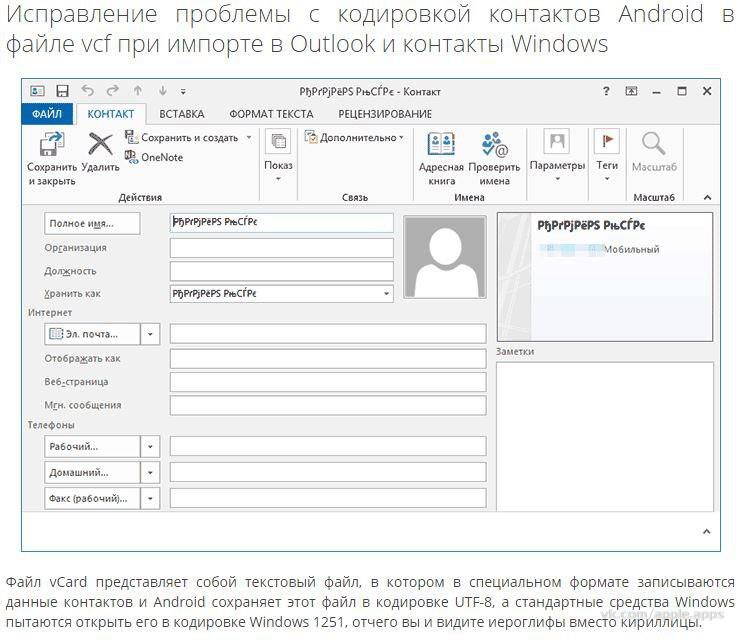Send contact to OneNote
Viewport: 744px width, 640px height.
154,157
